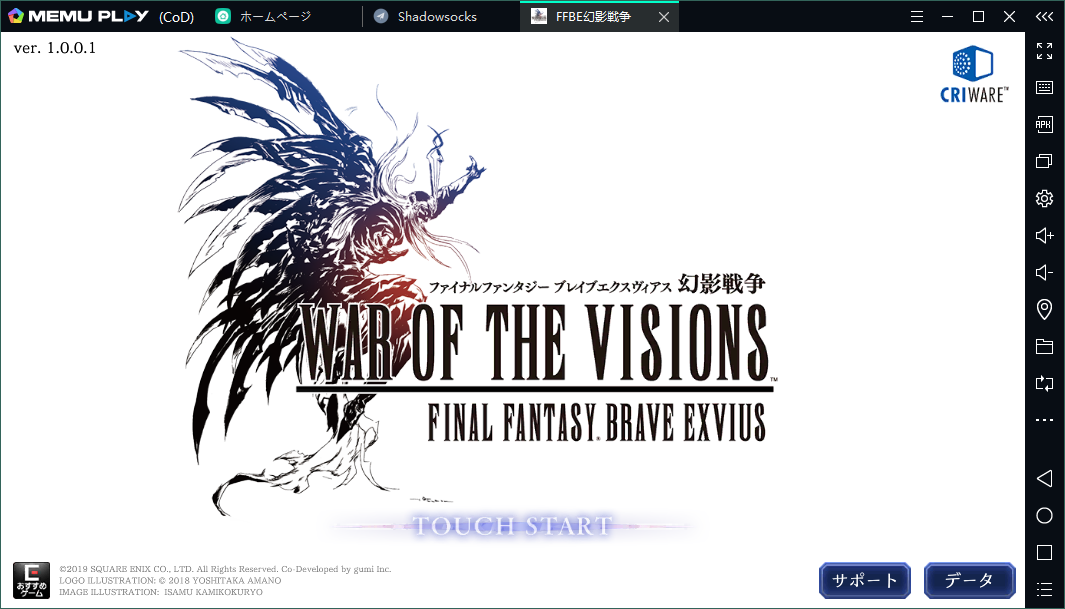Click the サポート button
Viewport: 1065px width, 609px height.
tap(864, 580)
